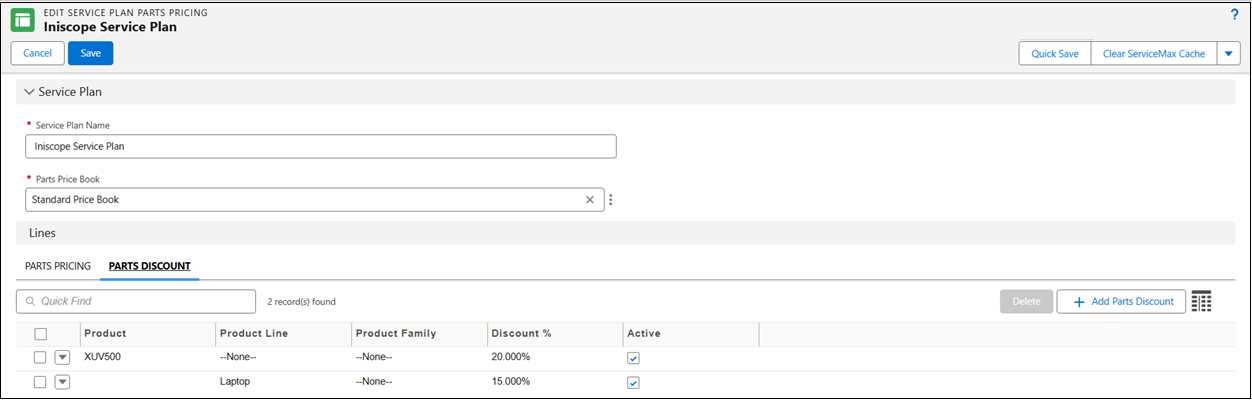Viewport: 1252px width, 400px height.
Task: Select the Parts Discount tab
Action: tap(150, 266)
